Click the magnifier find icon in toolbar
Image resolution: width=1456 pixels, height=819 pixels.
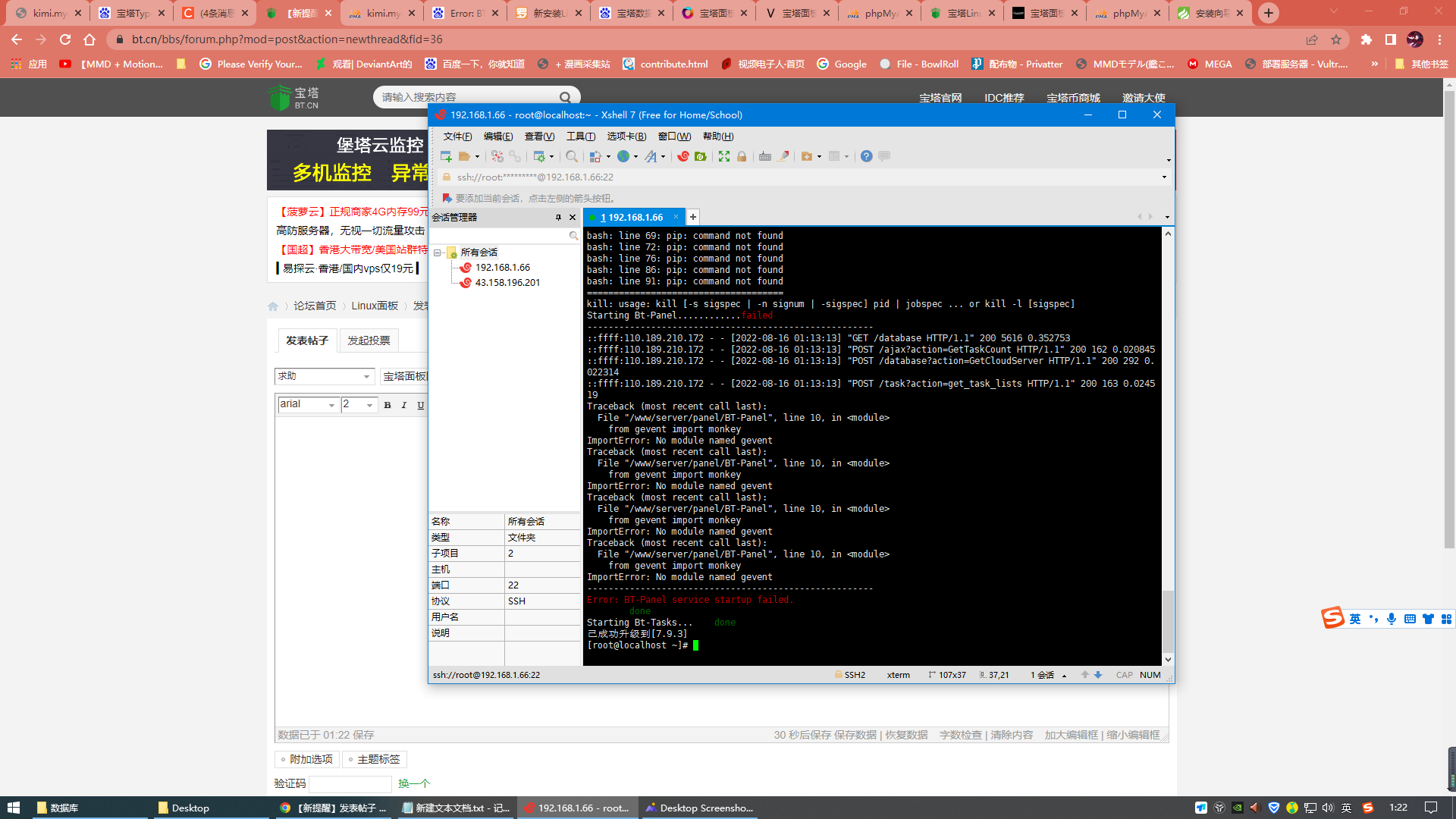572,156
